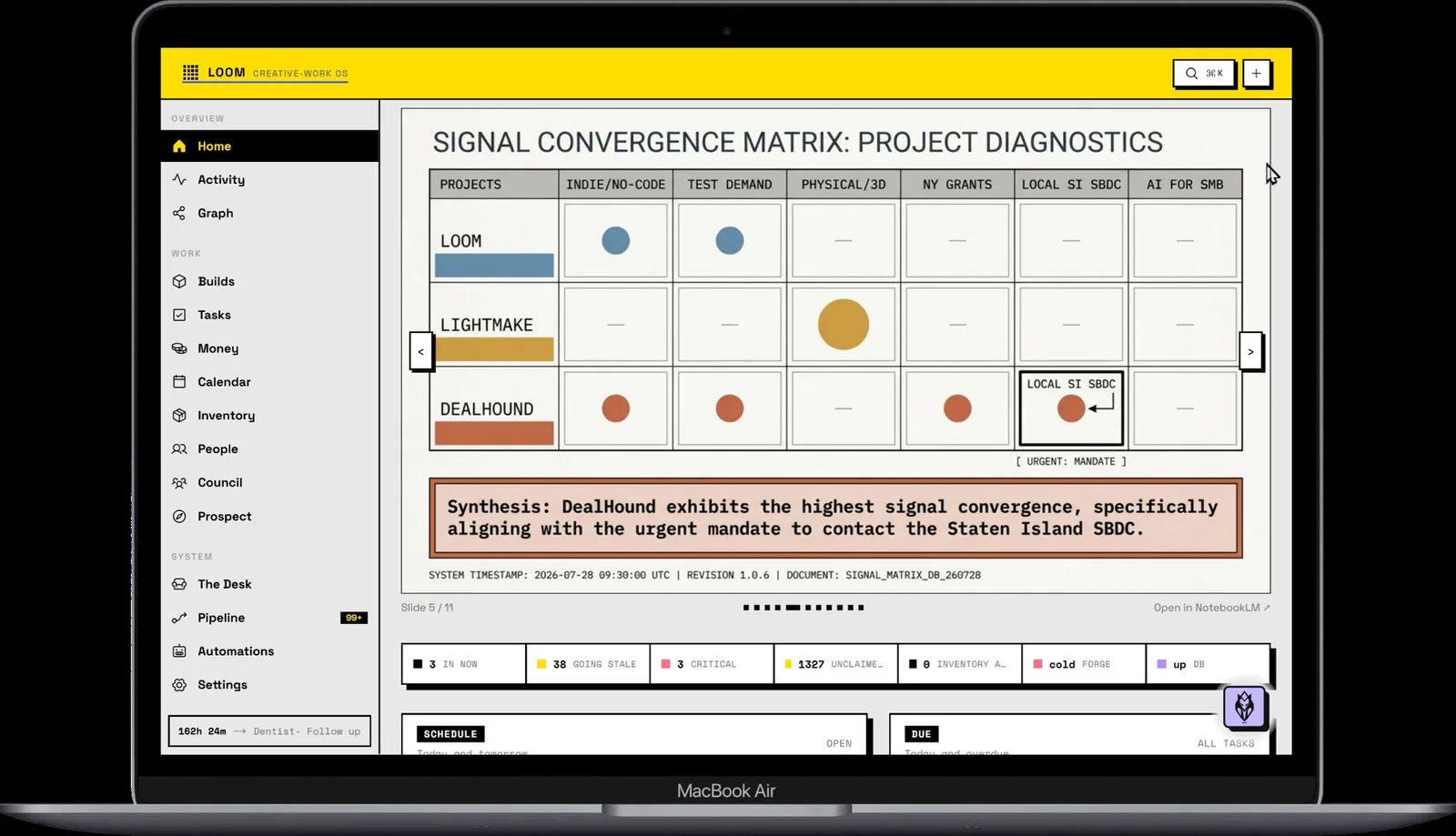Go to the next slide
This screenshot has height=836, width=1456.
pyautogui.click(x=1250, y=351)
